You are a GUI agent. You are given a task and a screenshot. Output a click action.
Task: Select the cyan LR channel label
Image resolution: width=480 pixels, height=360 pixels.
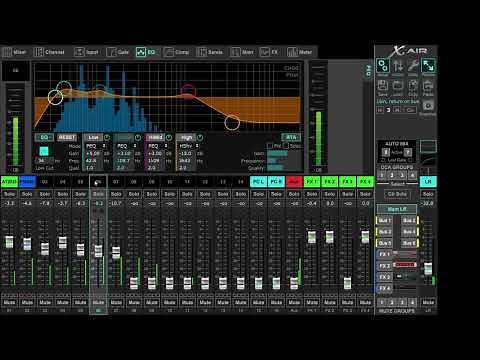[x=428, y=182]
